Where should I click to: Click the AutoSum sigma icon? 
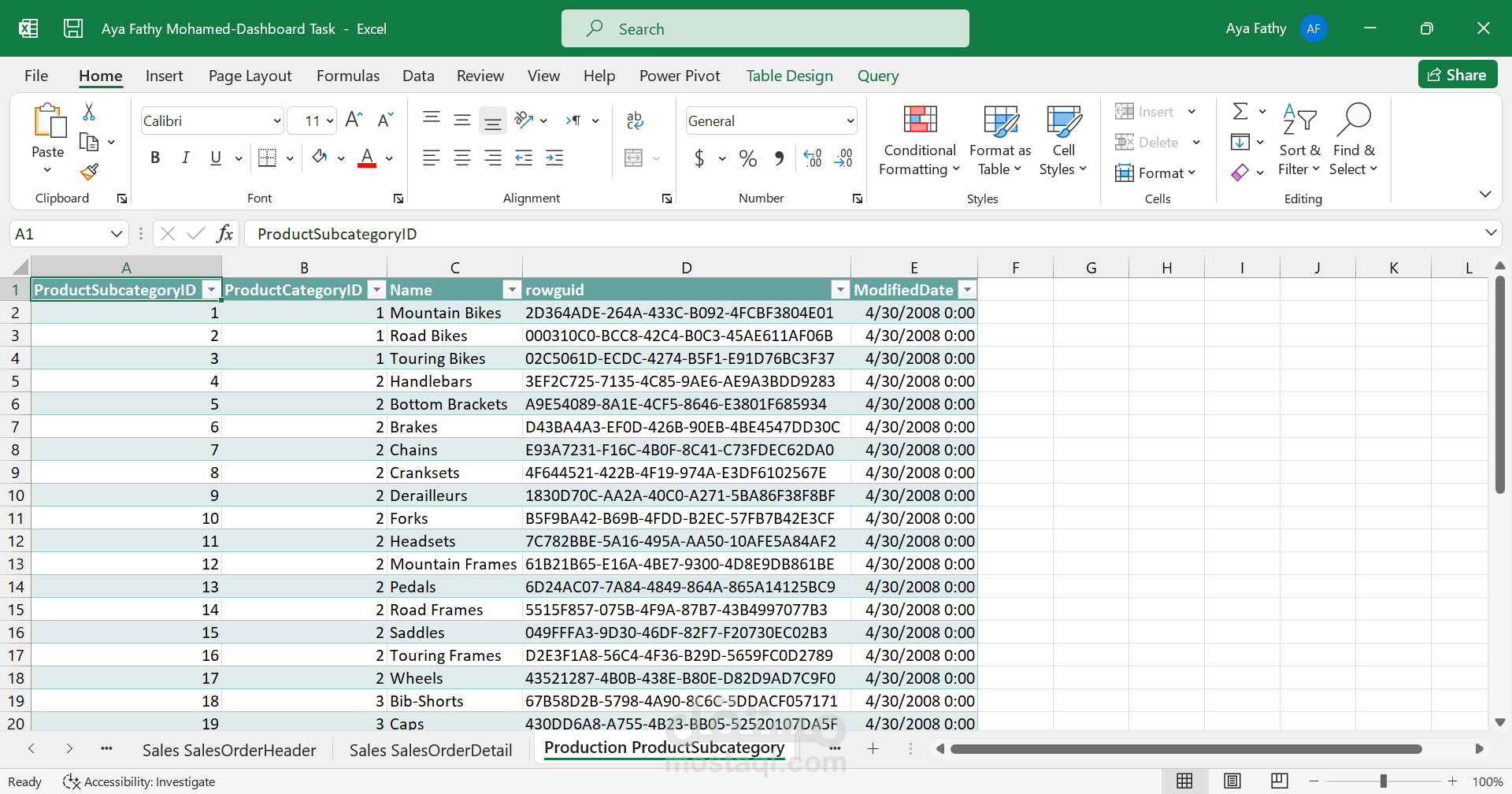tap(1240, 112)
